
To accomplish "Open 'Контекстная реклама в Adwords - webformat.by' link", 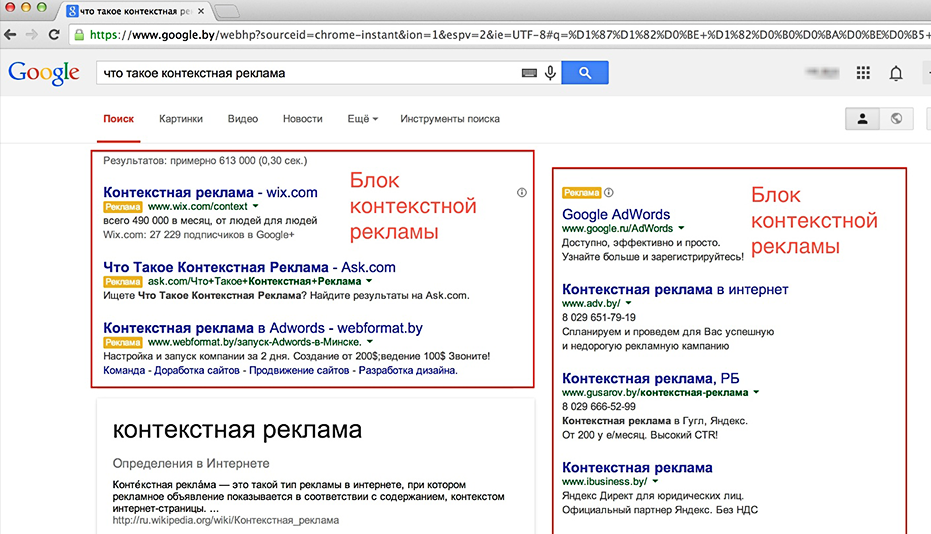I will pos(263,328).
